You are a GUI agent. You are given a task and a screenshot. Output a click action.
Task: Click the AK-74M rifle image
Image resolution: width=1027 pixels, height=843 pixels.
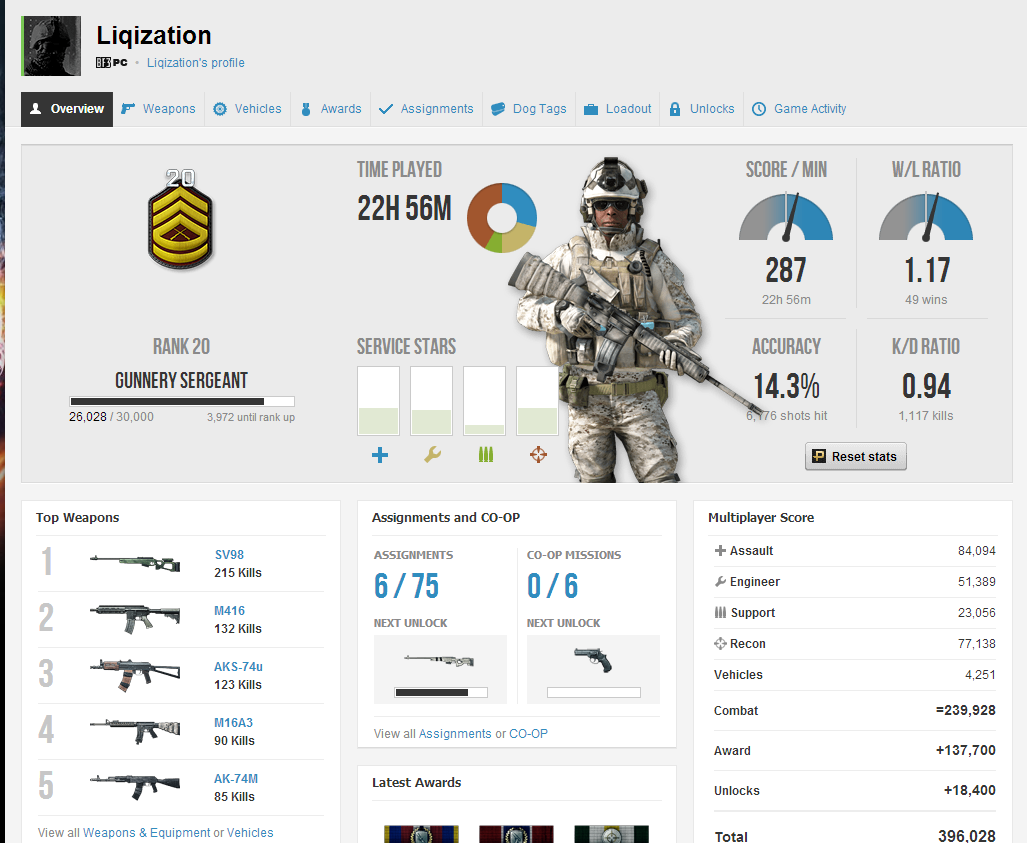click(x=135, y=787)
